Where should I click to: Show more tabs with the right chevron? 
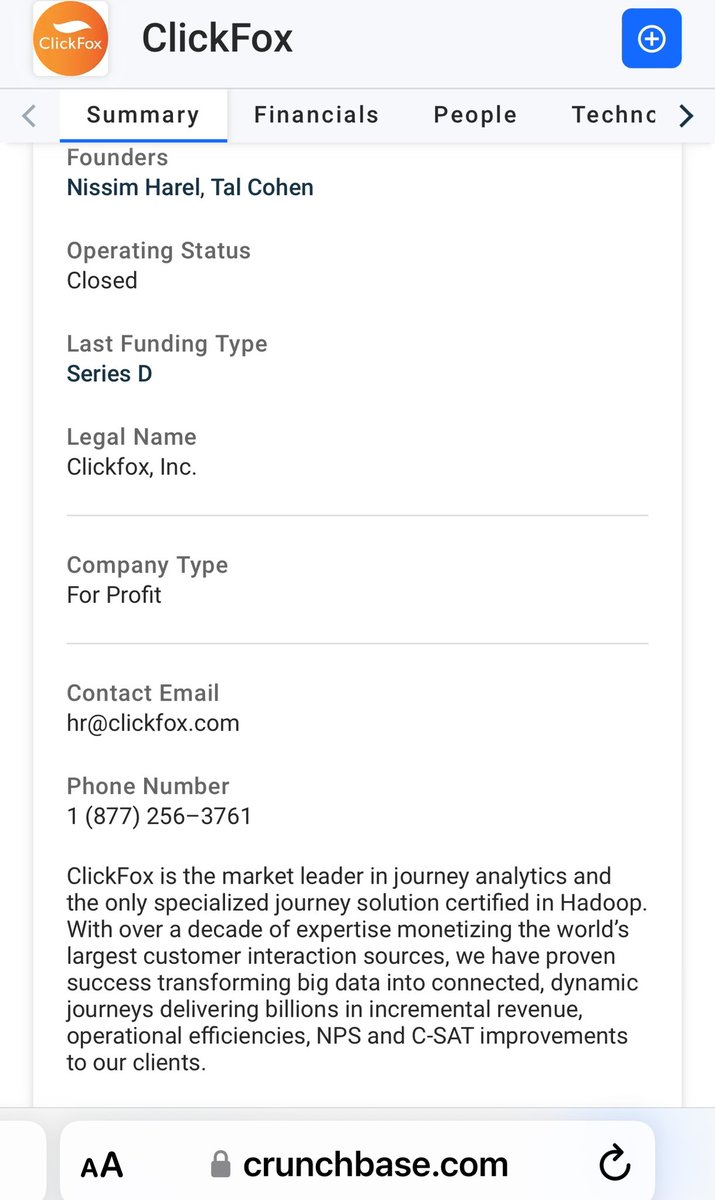[x=686, y=116]
